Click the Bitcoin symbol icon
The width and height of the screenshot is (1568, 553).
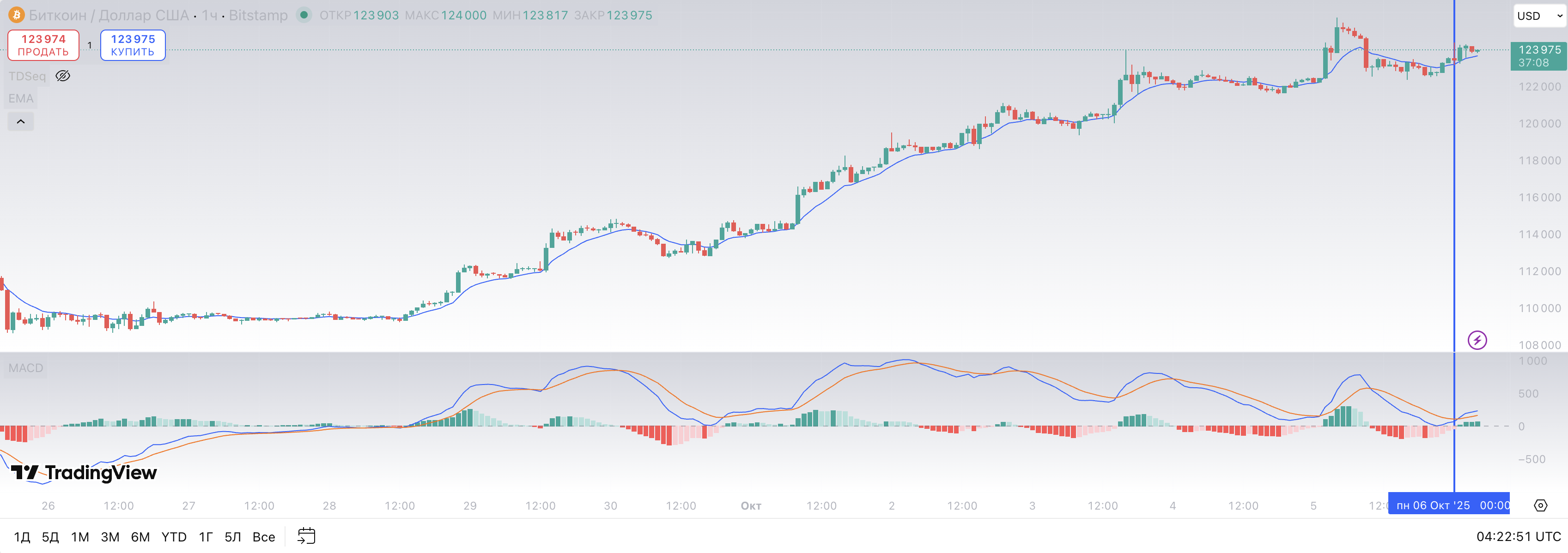pos(17,15)
